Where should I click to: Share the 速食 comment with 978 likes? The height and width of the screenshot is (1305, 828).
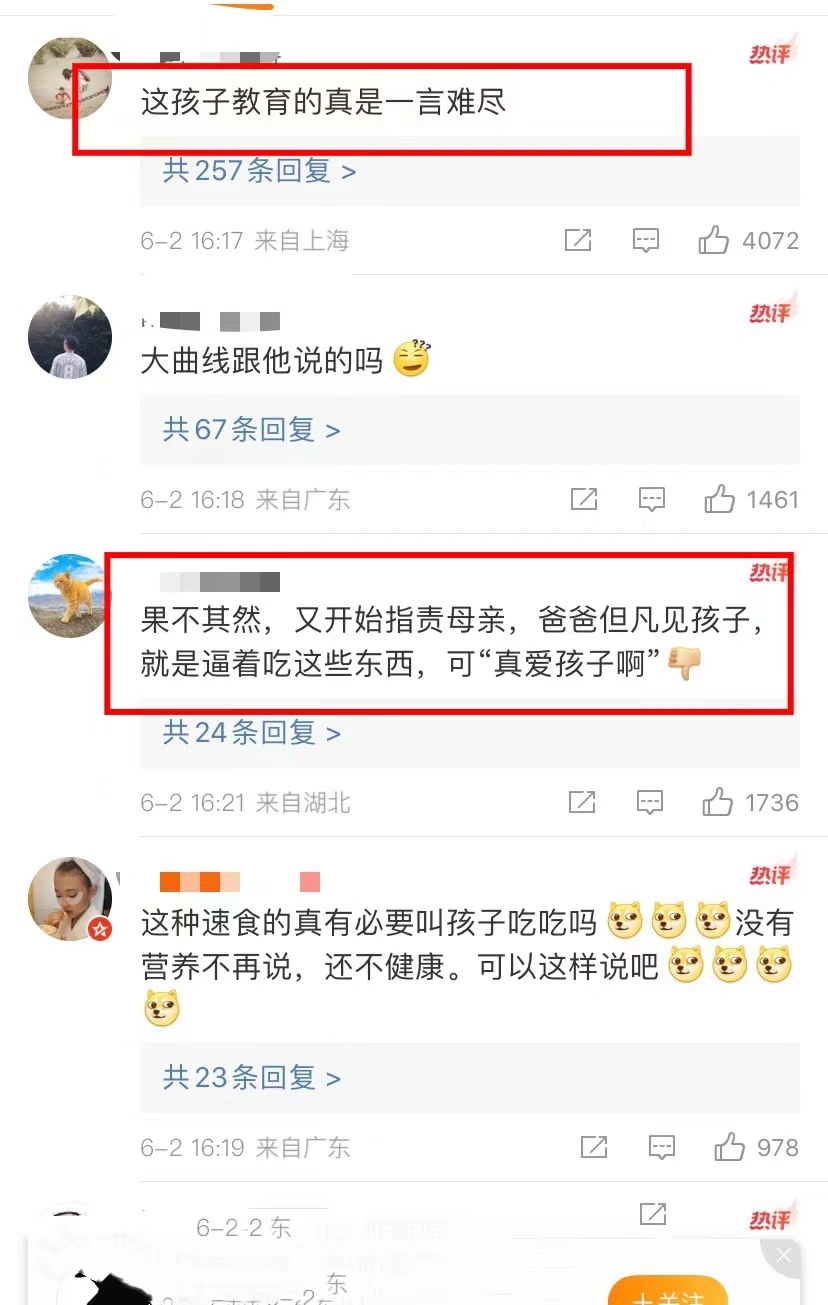[594, 1147]
